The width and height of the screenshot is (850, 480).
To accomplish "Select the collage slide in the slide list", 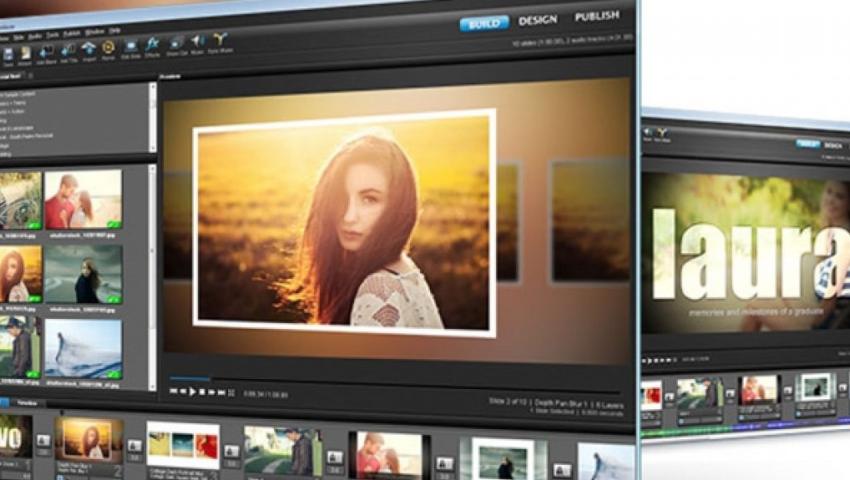I will point(183,446).
